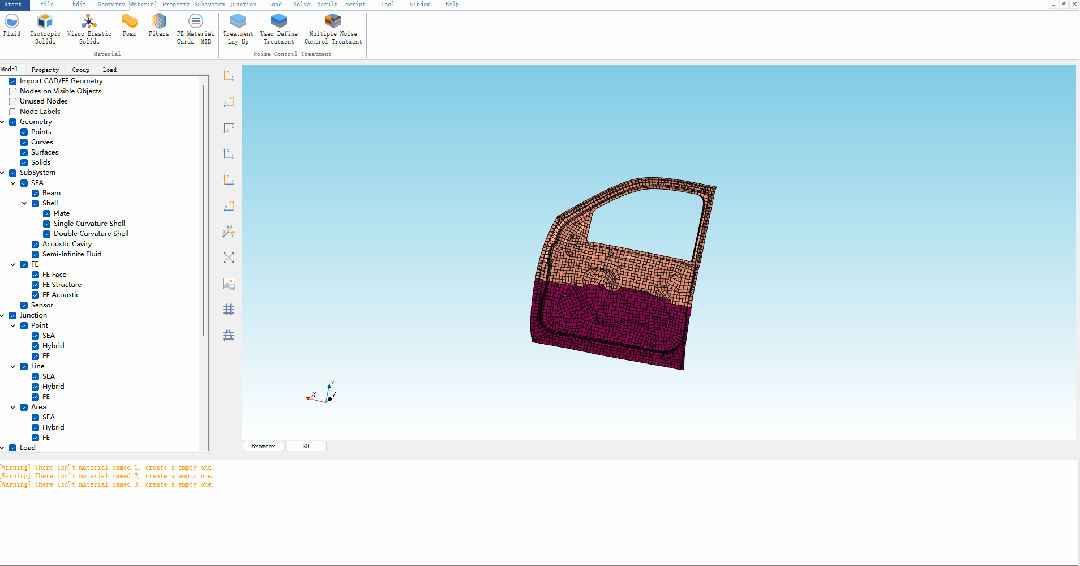Switch to the Property panel tab

[45, 70]
